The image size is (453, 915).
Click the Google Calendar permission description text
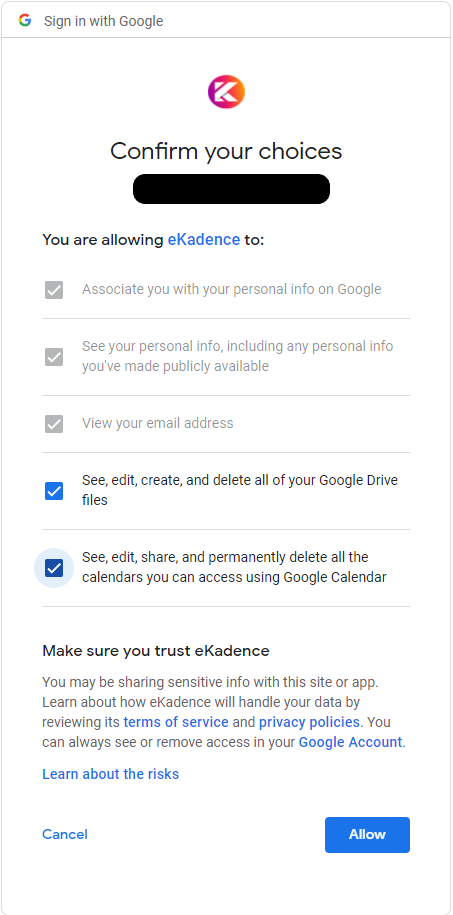[x=234, y=567]
